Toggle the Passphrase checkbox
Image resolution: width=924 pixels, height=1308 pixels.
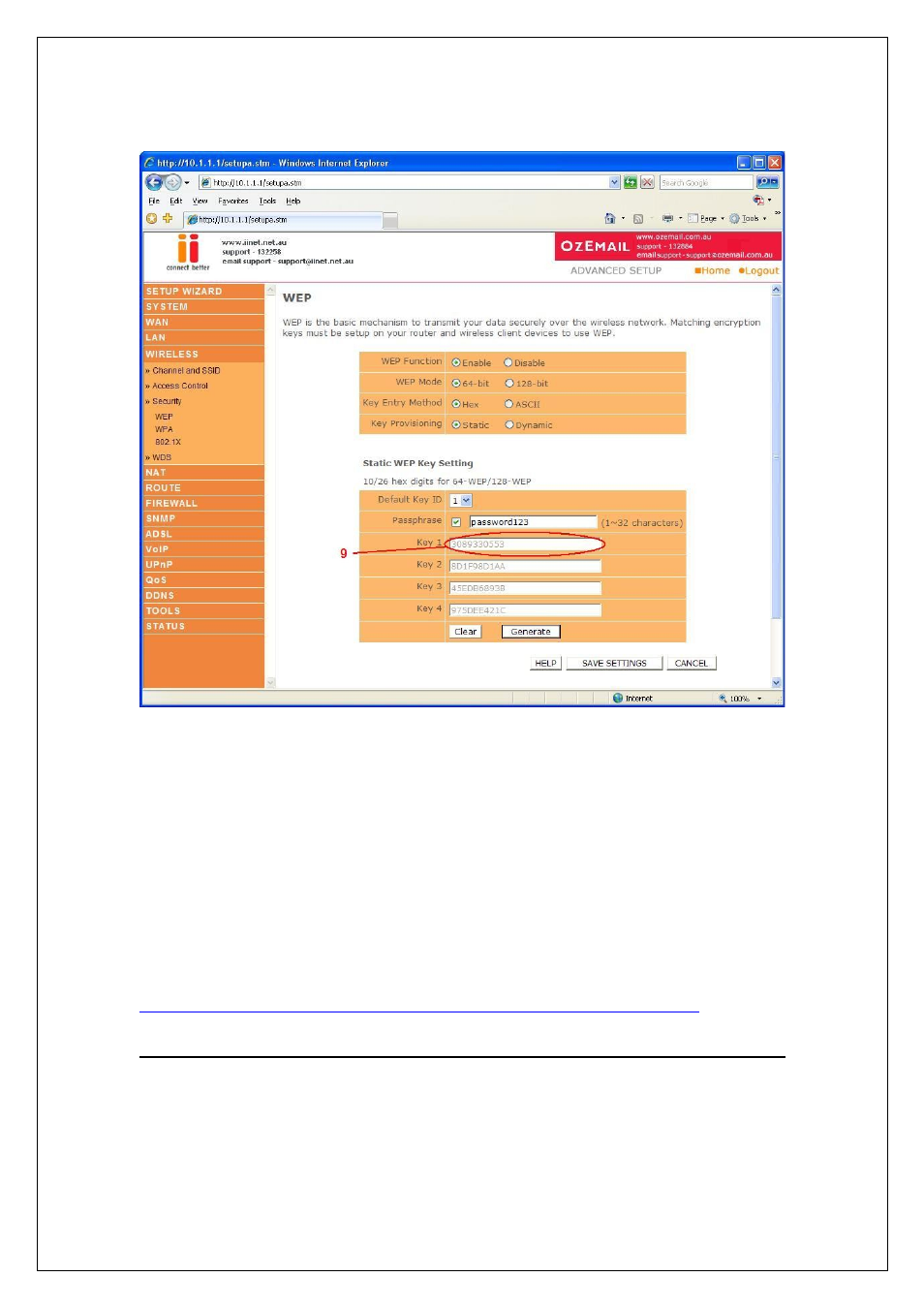click(x=456, y=522)
